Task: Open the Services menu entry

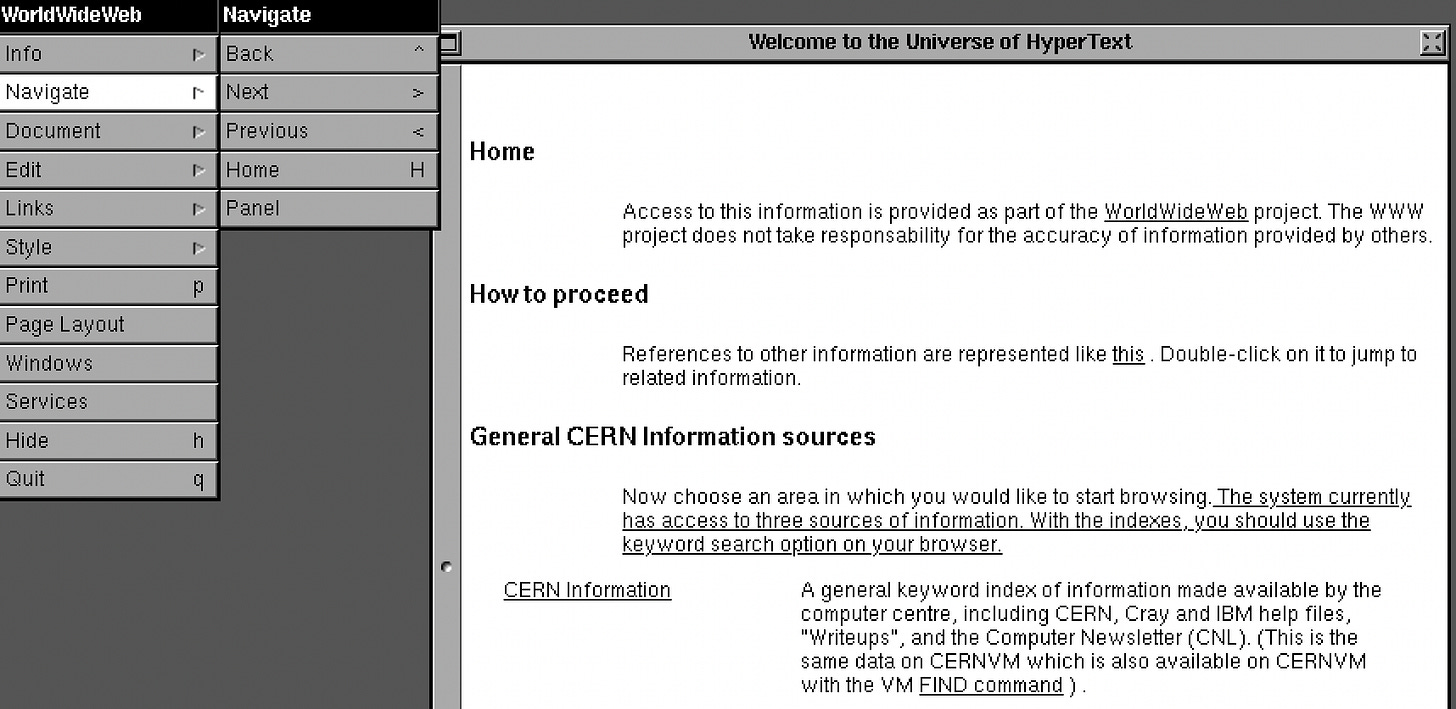Action: click(x=108, y=402)
